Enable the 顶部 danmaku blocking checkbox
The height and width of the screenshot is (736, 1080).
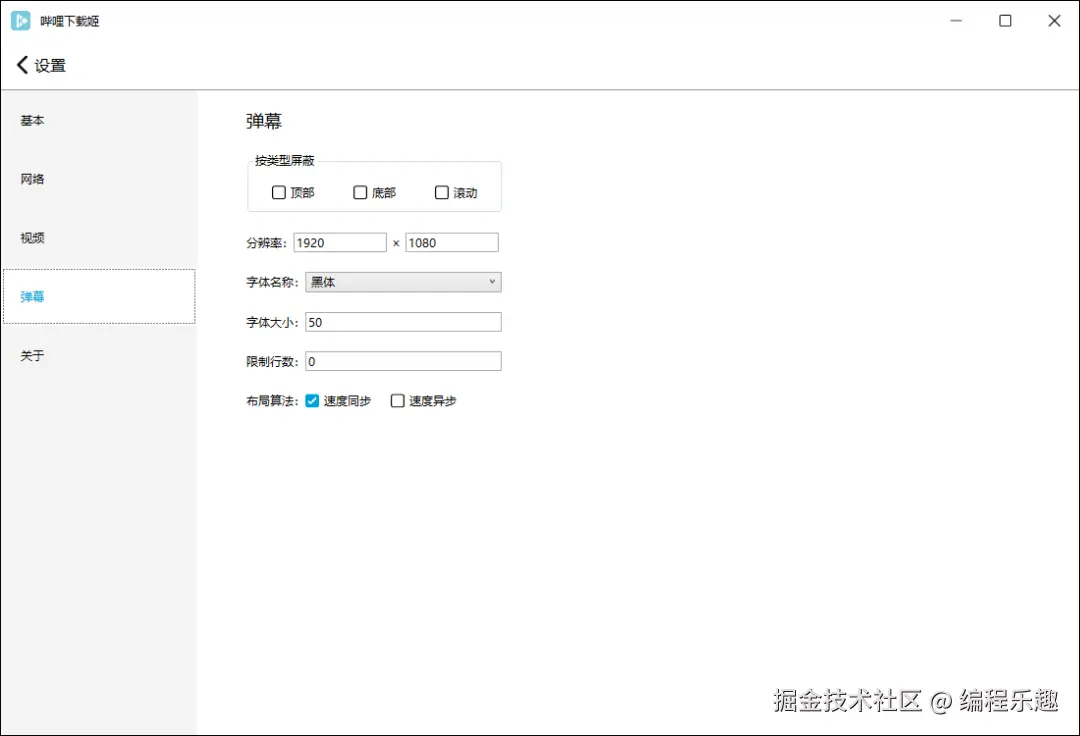pos(278,192)
